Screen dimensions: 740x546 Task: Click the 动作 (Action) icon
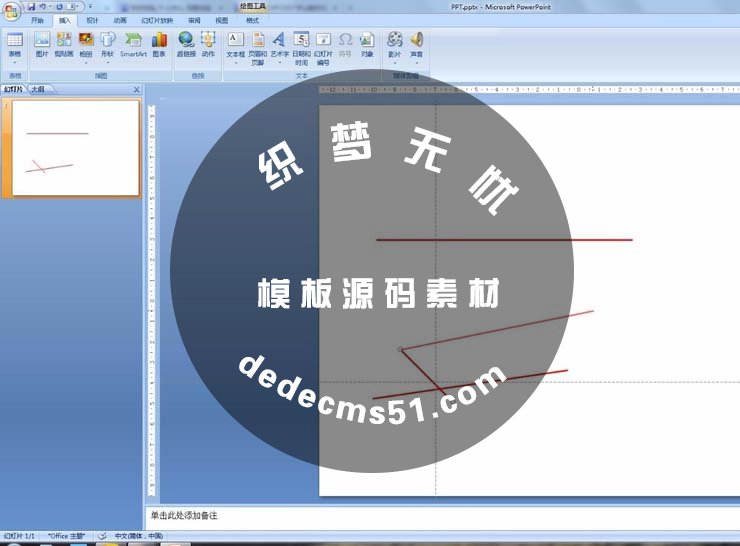pos(208,44)
